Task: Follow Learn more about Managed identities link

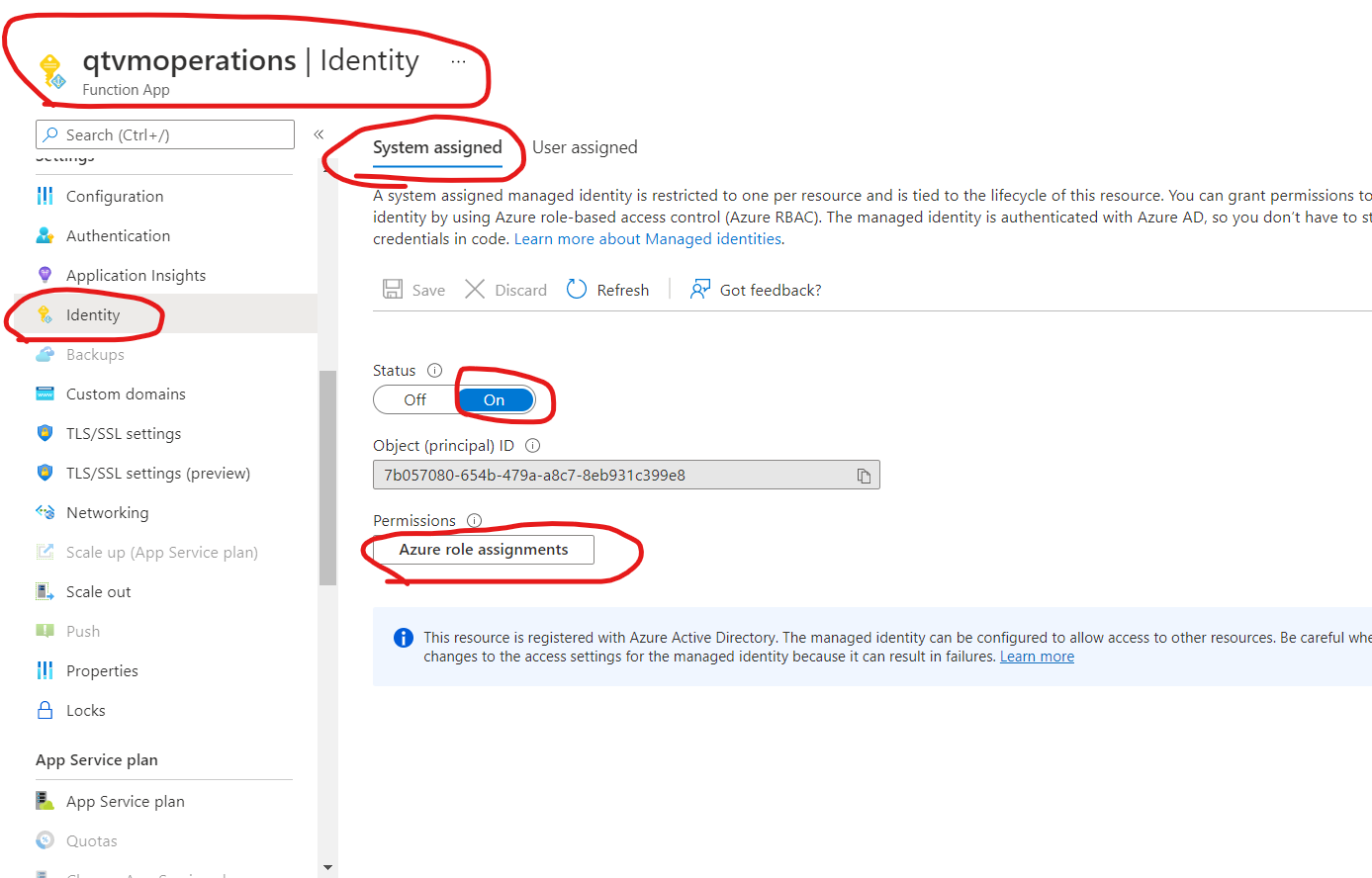Action: pos(649,239)
